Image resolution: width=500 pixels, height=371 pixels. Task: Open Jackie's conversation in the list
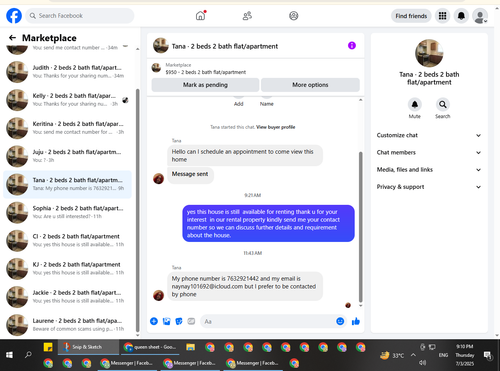(67, 297)
